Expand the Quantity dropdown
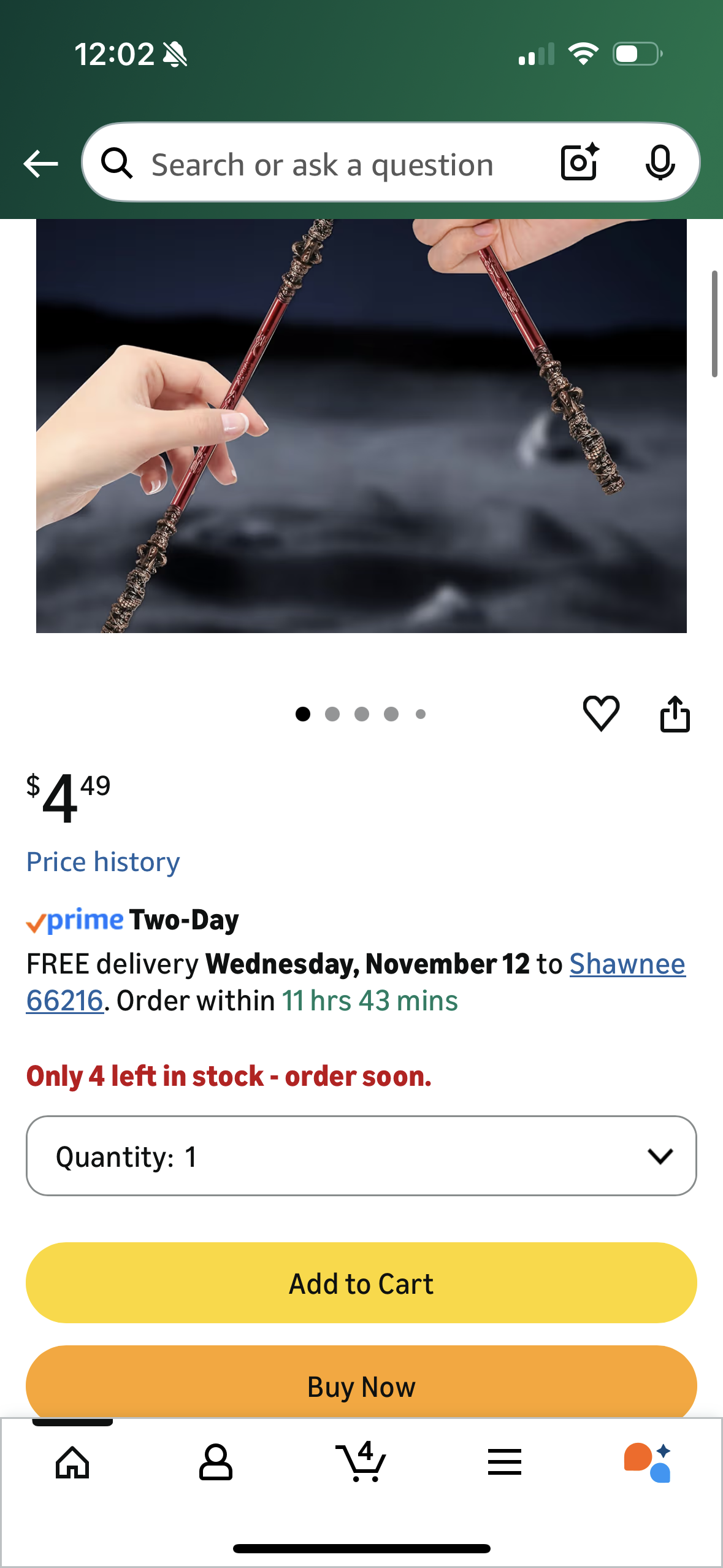The width and height of the screenshot is (723, 1568). pyautogui.click(x=361, y=1156)
